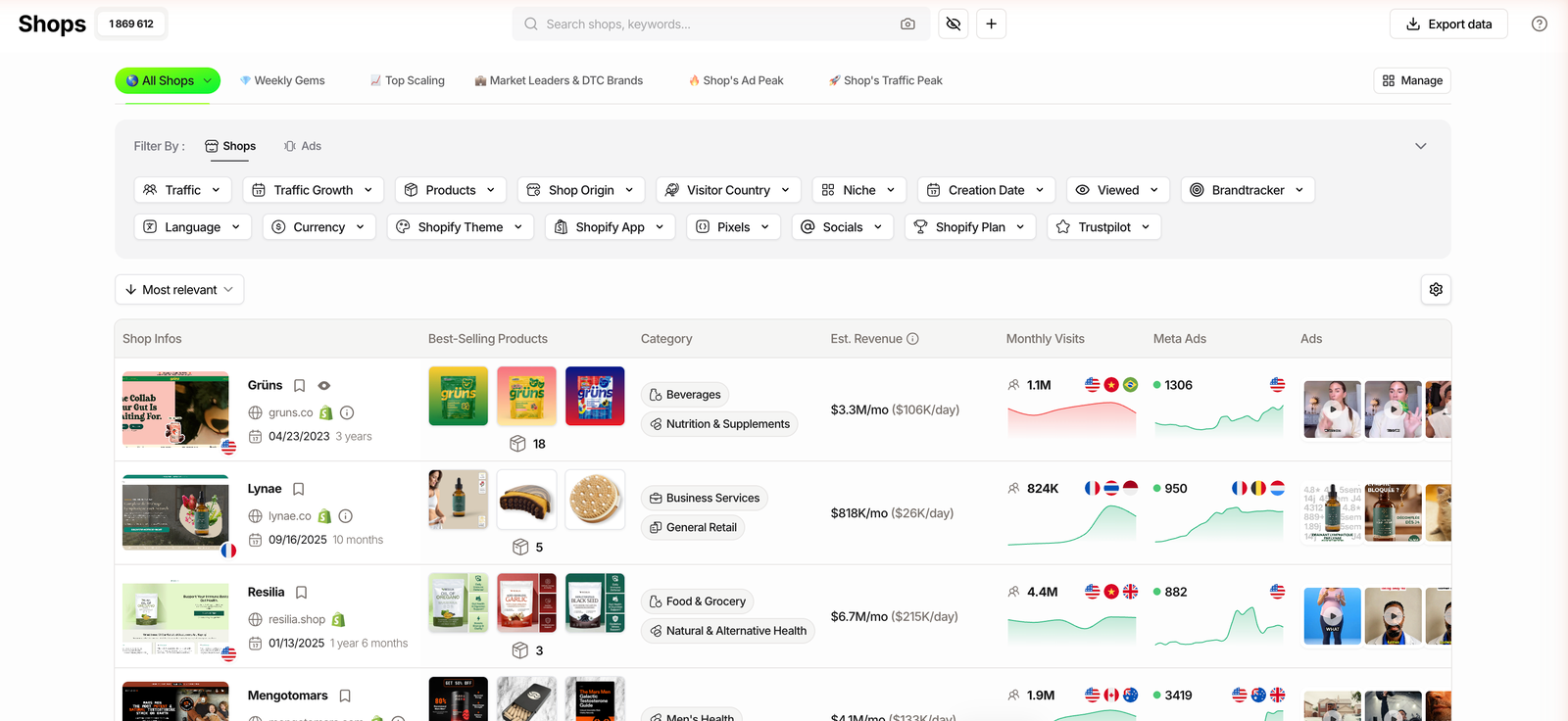Open the Traffic filter dropdown
This screenshot has height=721, width=1568.
tap(183, 190)
